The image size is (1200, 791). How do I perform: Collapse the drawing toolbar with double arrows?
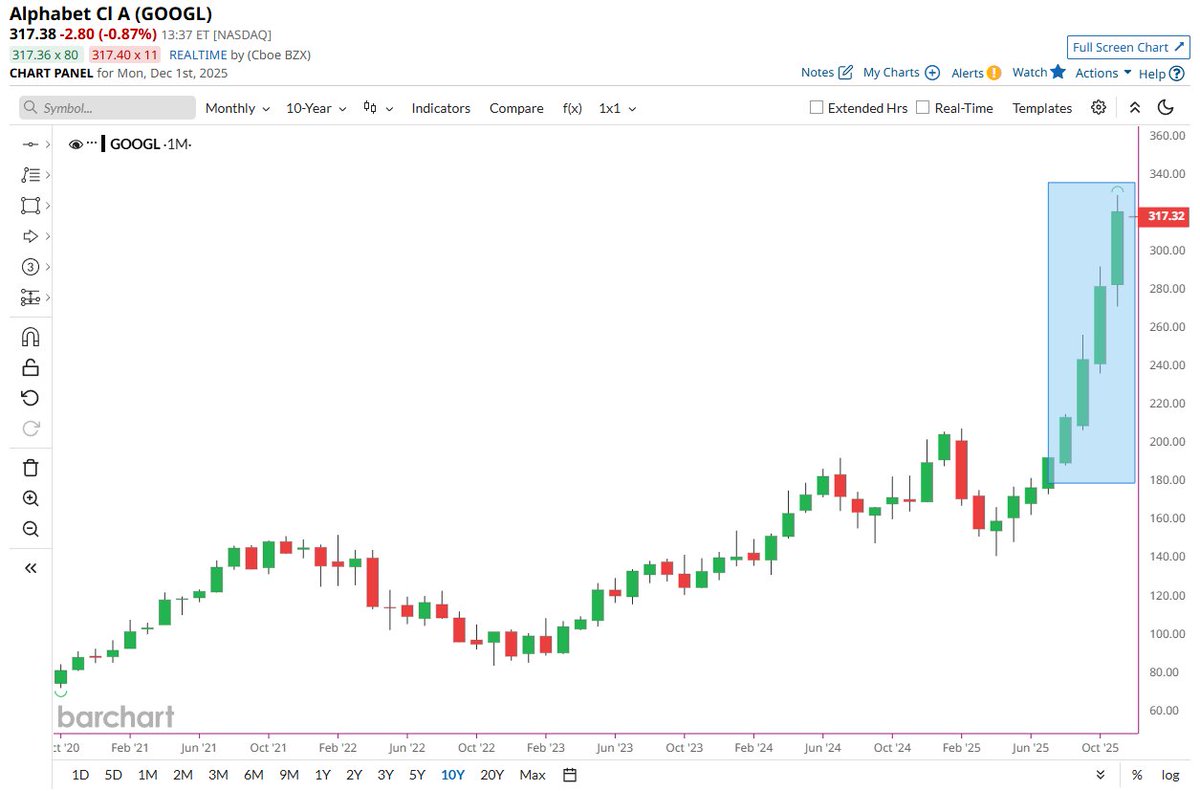point(30,567)
